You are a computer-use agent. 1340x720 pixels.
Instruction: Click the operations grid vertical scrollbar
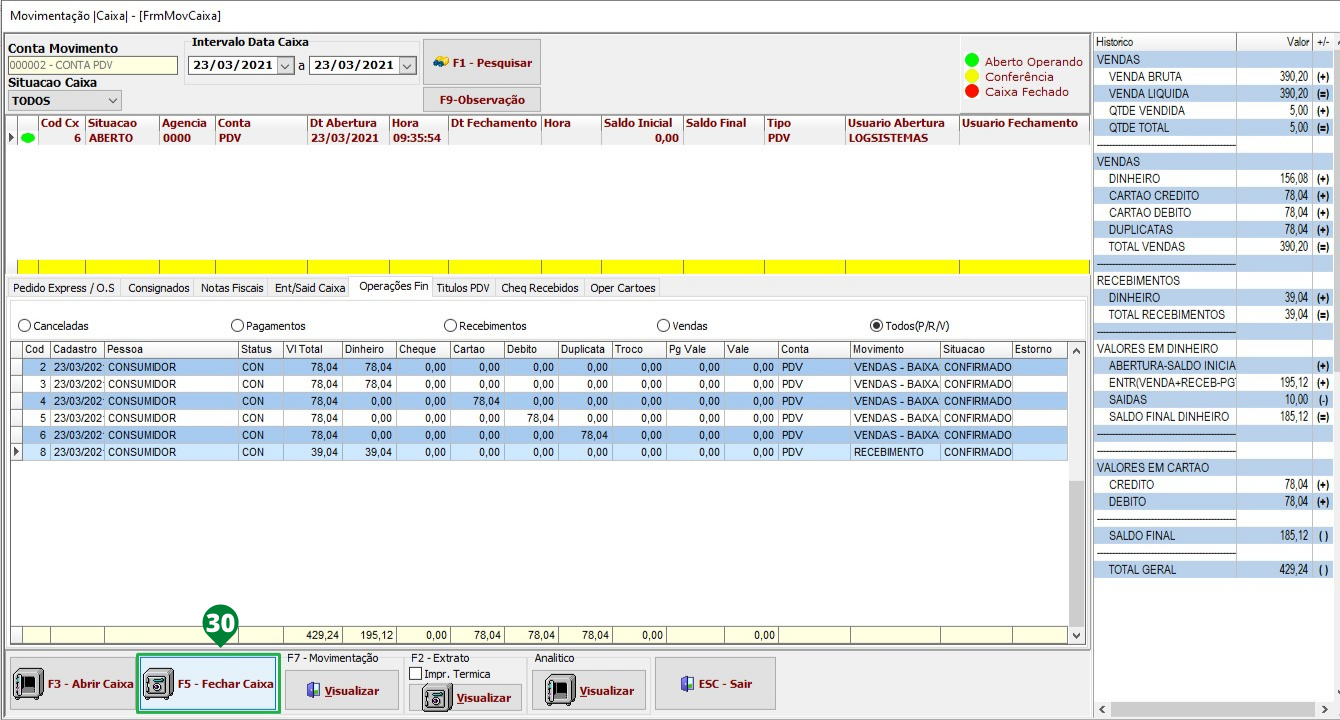[x=1076, y=492]
